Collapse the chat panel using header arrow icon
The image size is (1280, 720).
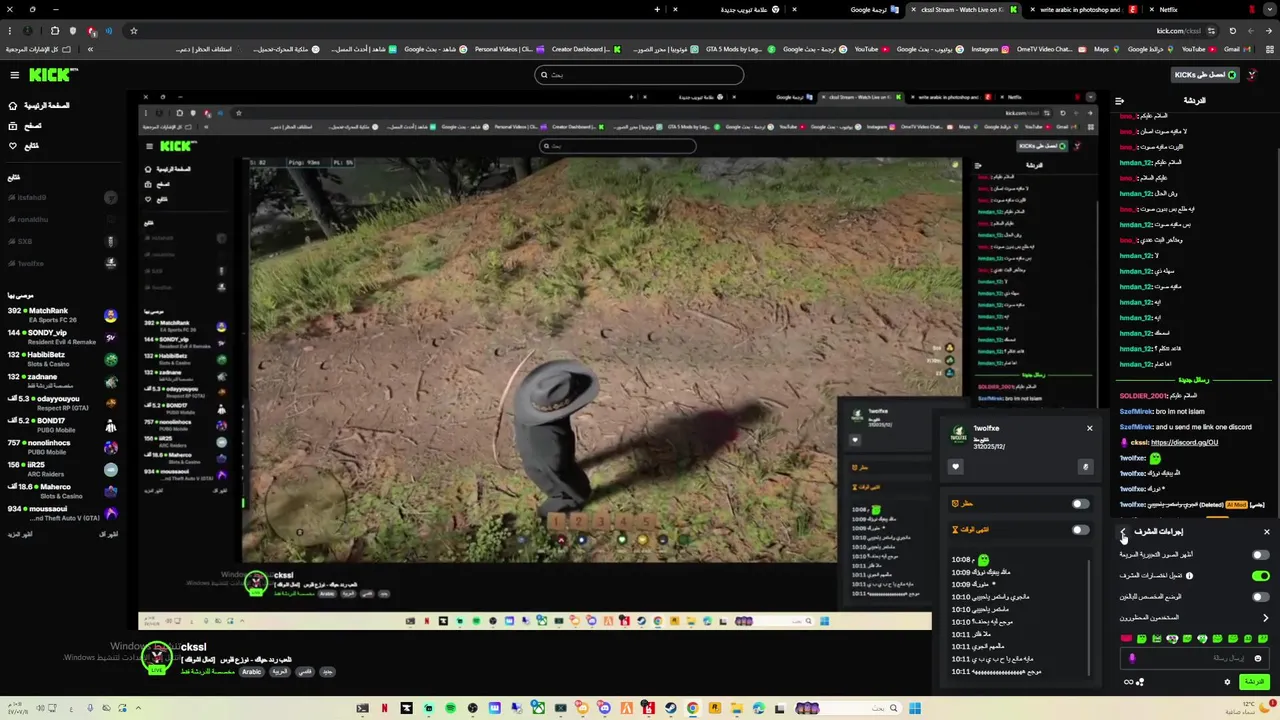(1119, 101)
